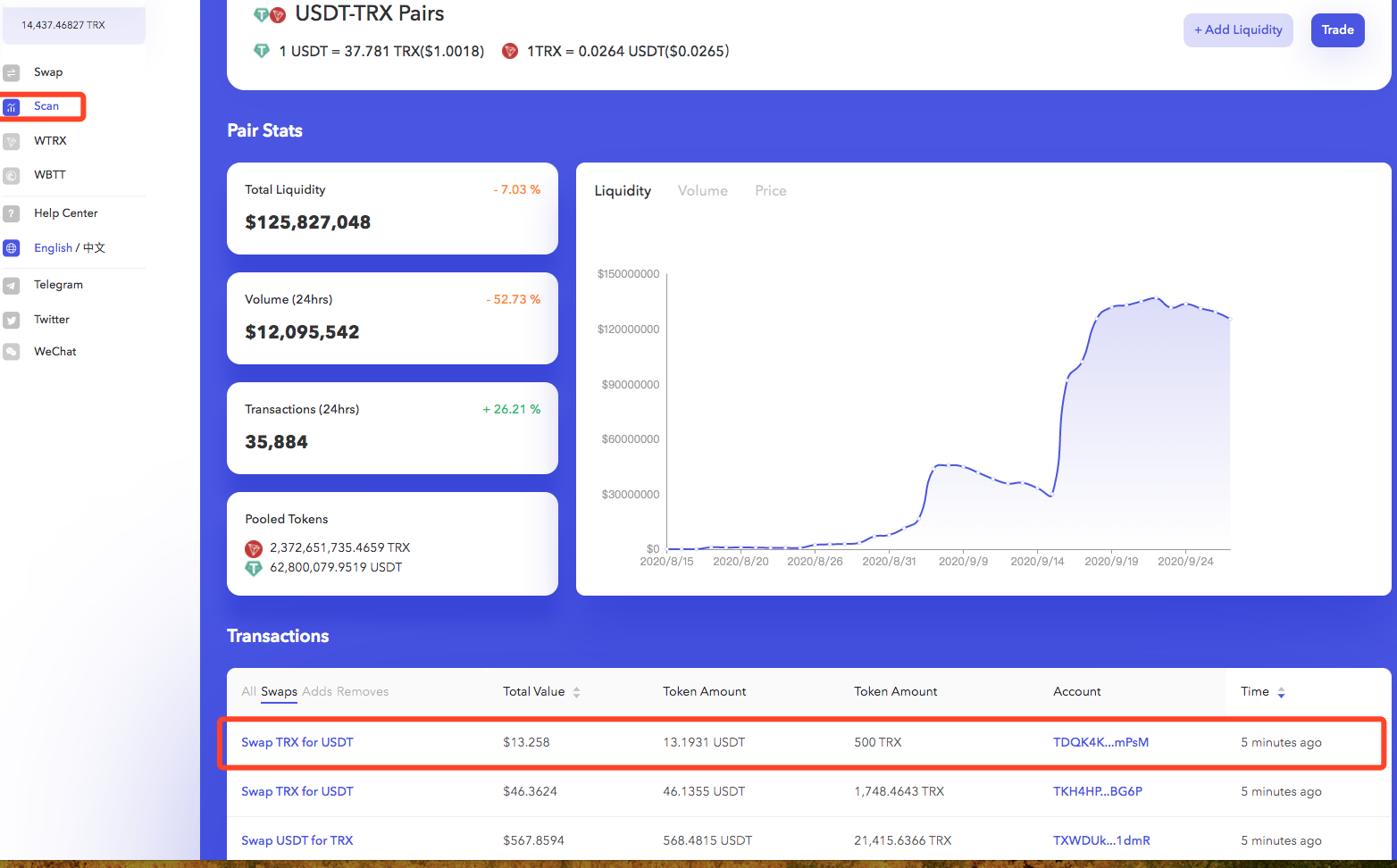1397x868 pixels.
Task: Click the 21,415.6366 TRX token amount
Action: 903,841
